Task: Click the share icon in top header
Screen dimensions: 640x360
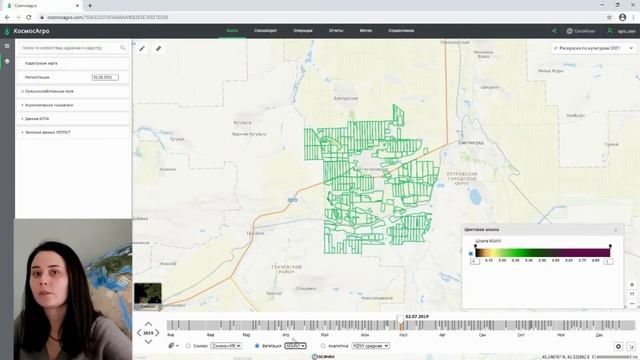Action: [554, 31]
